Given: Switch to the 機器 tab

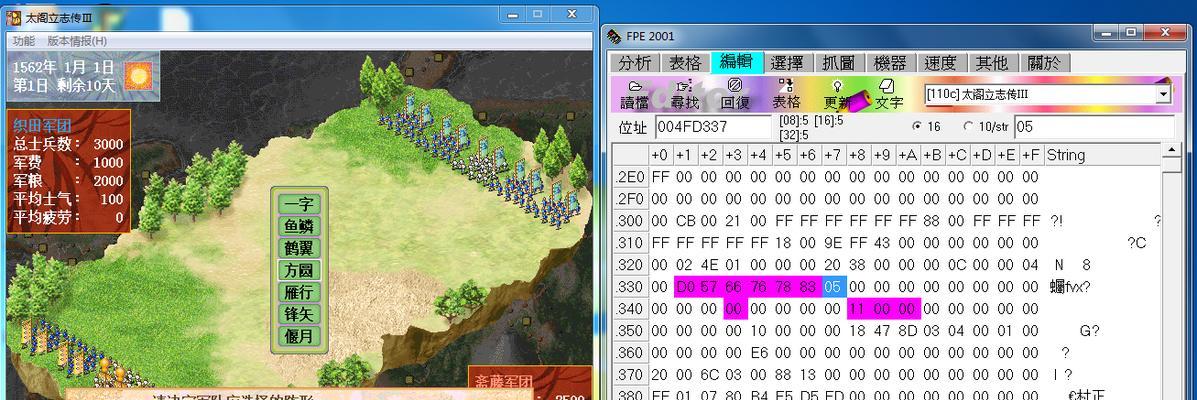Looking at the screenshot, I should pyautogui.click(x=889, y=63).
